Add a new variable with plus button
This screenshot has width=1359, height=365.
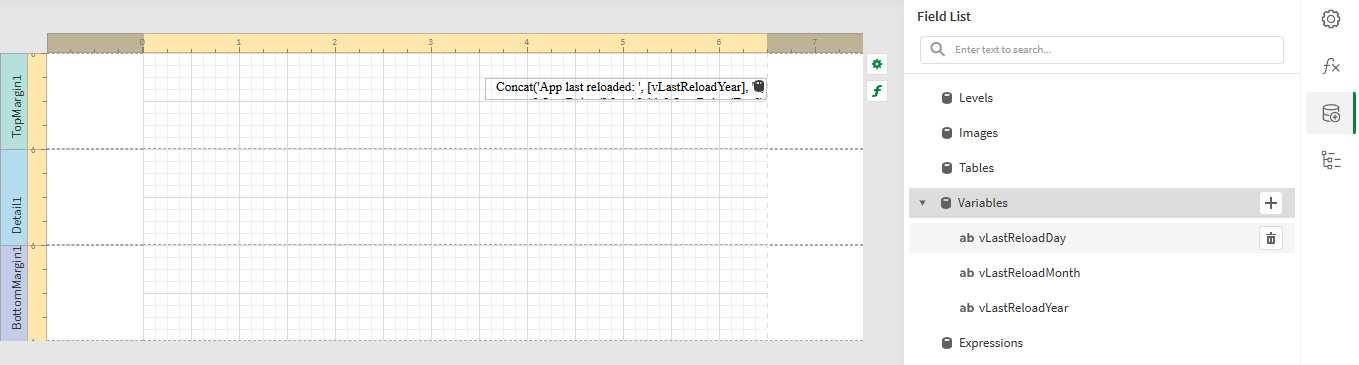coord(1270,203)
